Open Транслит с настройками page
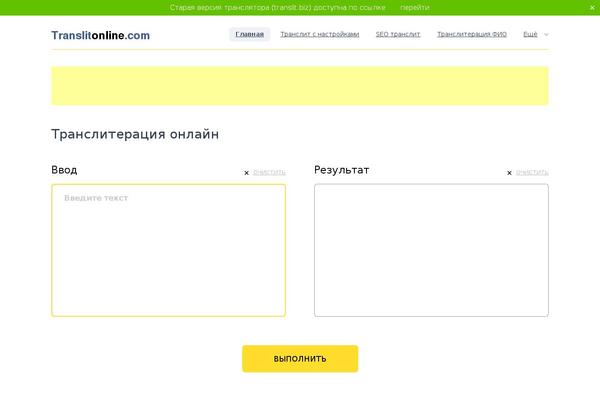Viewport: 600px width, 400px height. [x=319, y=34]
